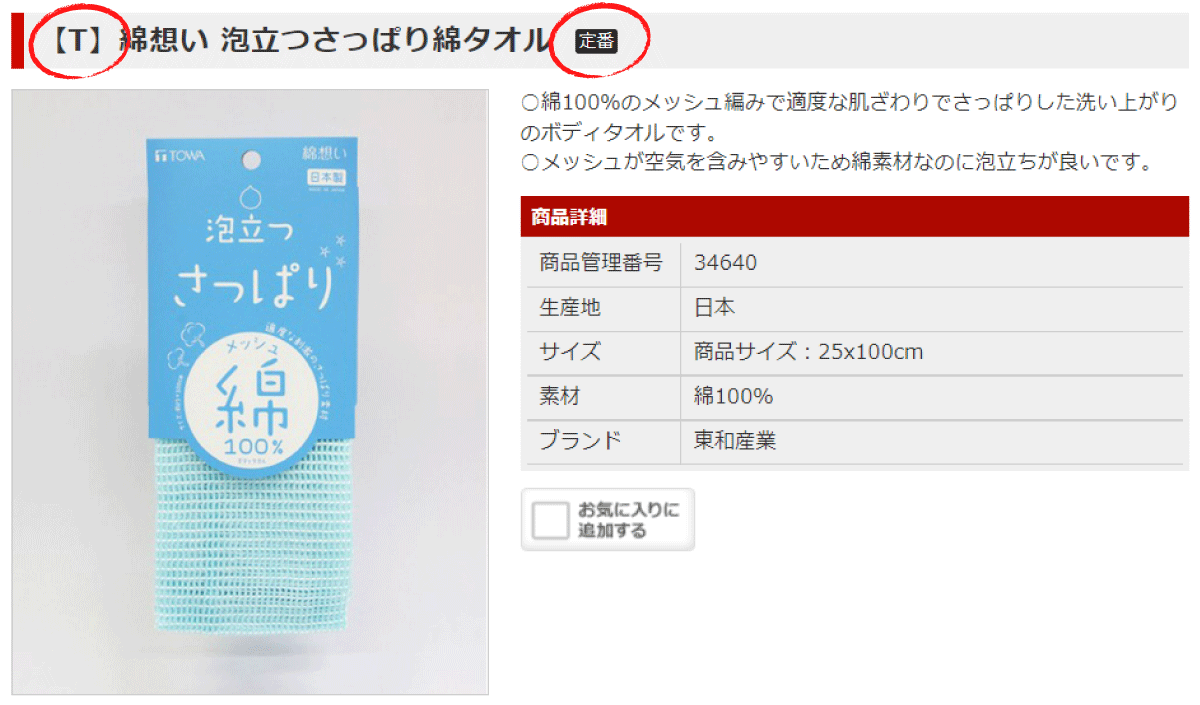The image size is (1200, 705).
Task: Select the product number 34640
Action: tap(725, 263)
